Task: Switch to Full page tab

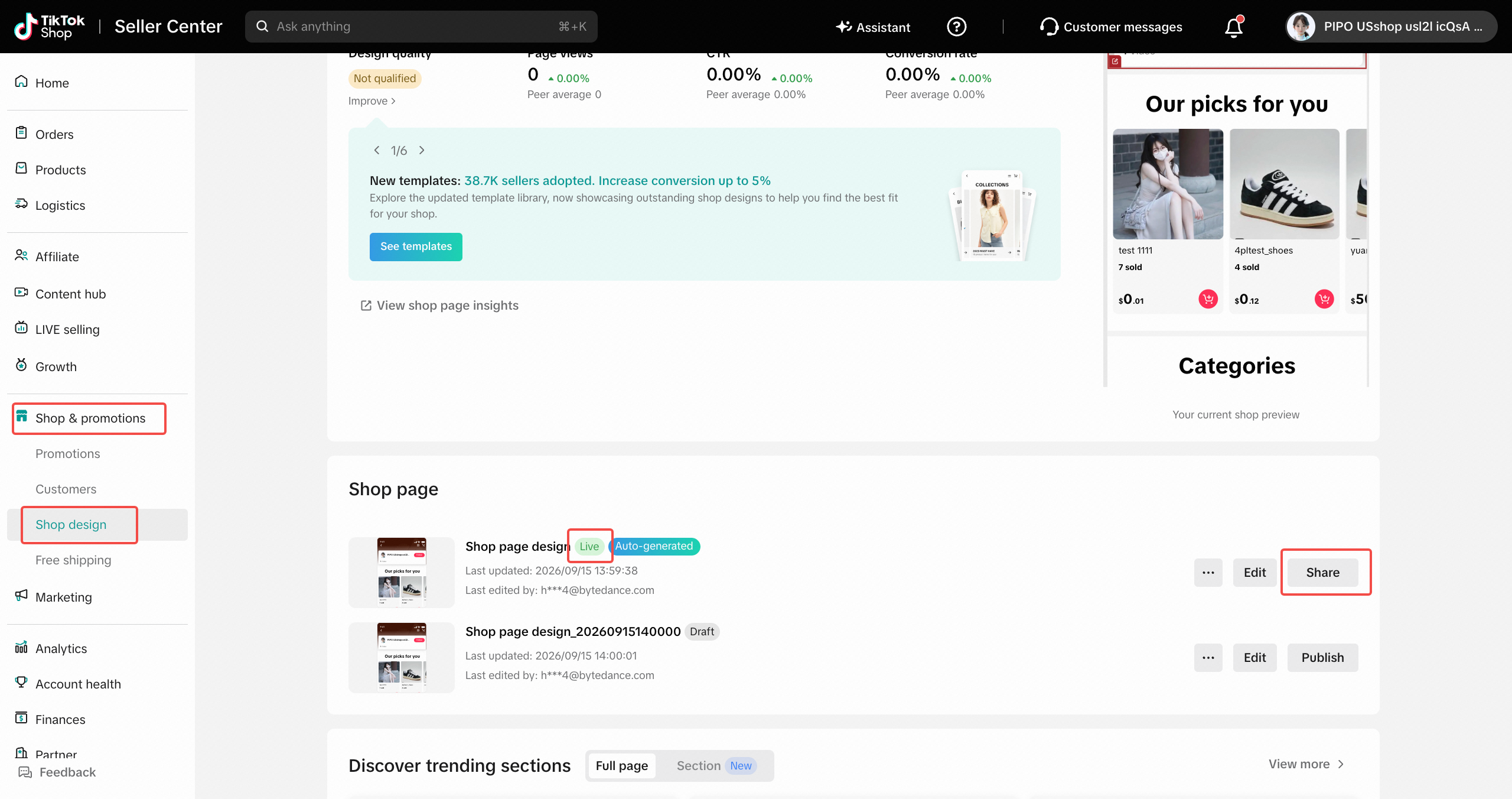Action: tap(622, 766)
